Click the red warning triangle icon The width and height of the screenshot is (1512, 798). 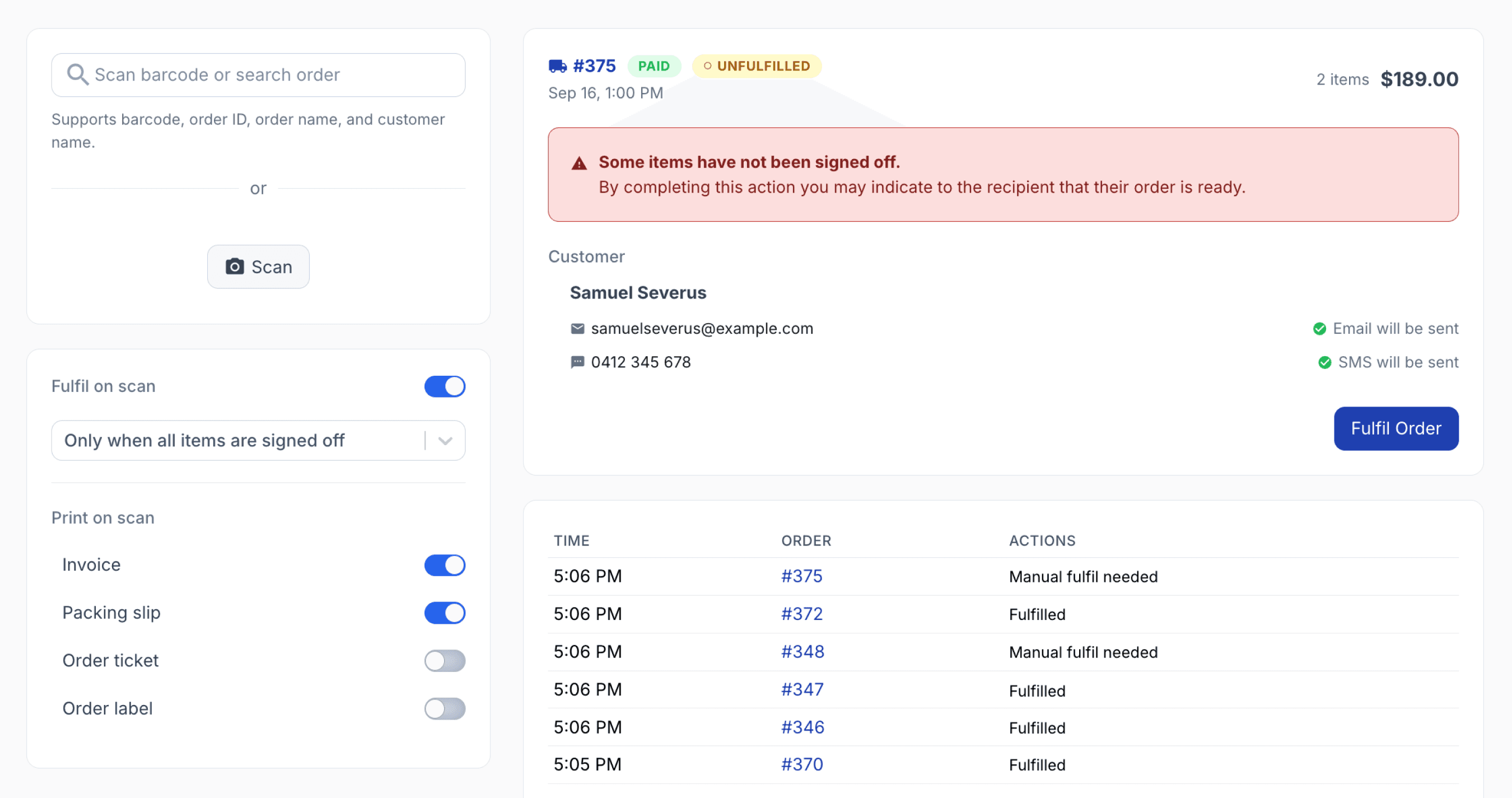tap(580, 163)
